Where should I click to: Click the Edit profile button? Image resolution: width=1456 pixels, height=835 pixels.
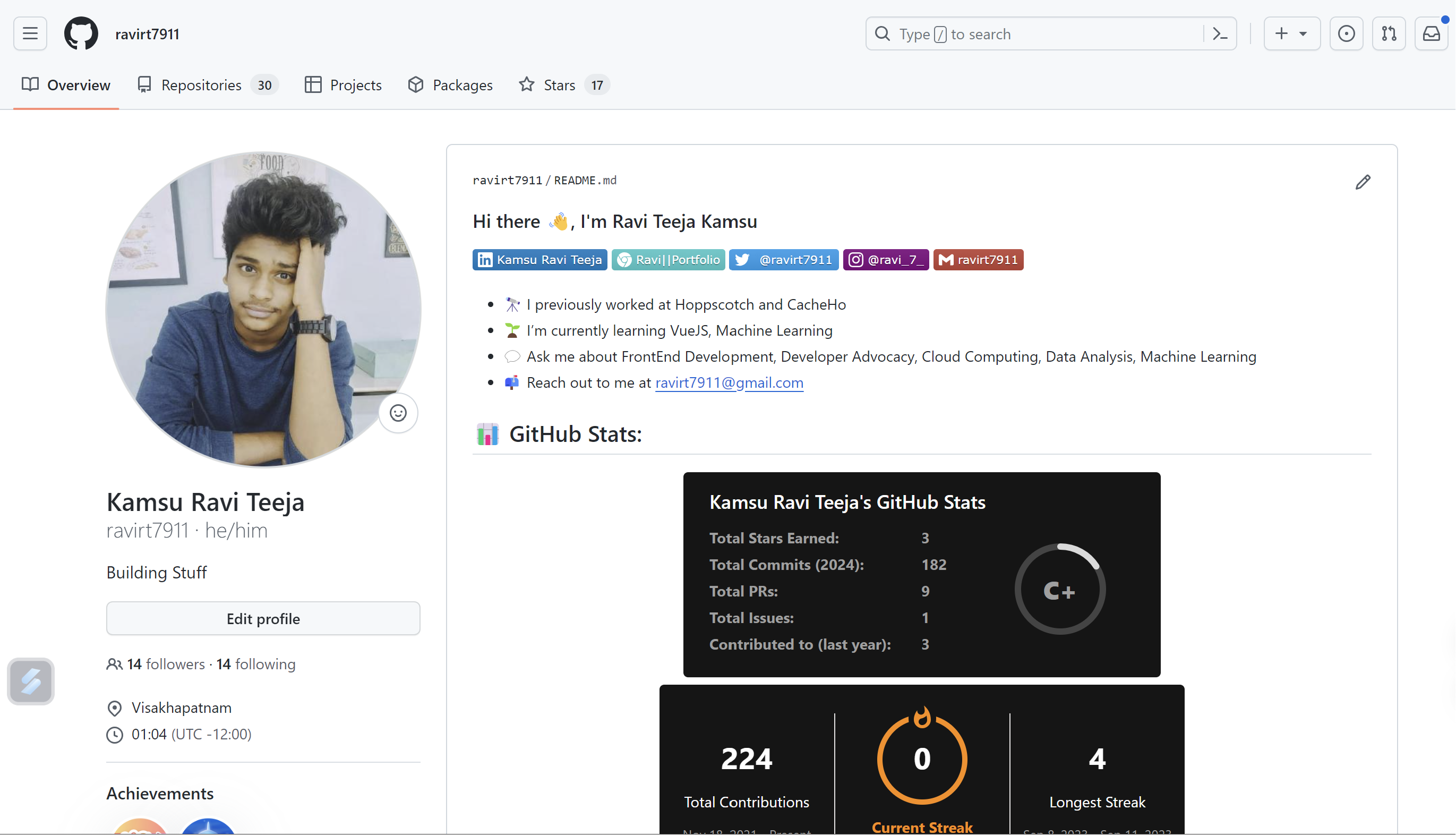click(263, 619)
